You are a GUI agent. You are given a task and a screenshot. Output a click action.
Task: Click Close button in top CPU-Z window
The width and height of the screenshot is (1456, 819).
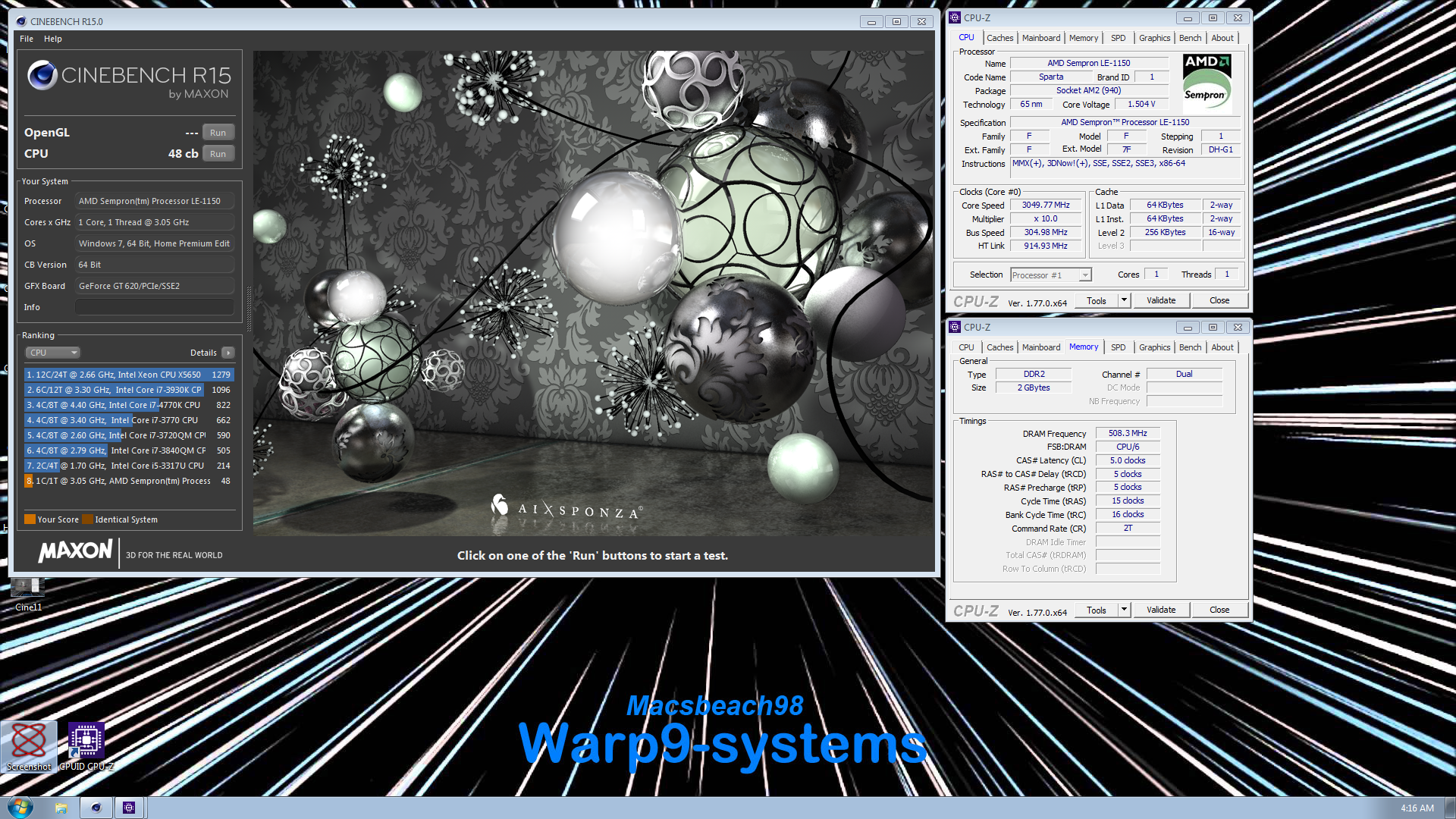click(1219, 301)
